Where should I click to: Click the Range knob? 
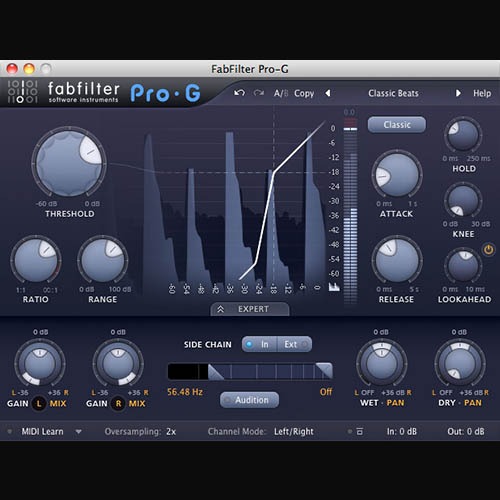click(103, 261)
